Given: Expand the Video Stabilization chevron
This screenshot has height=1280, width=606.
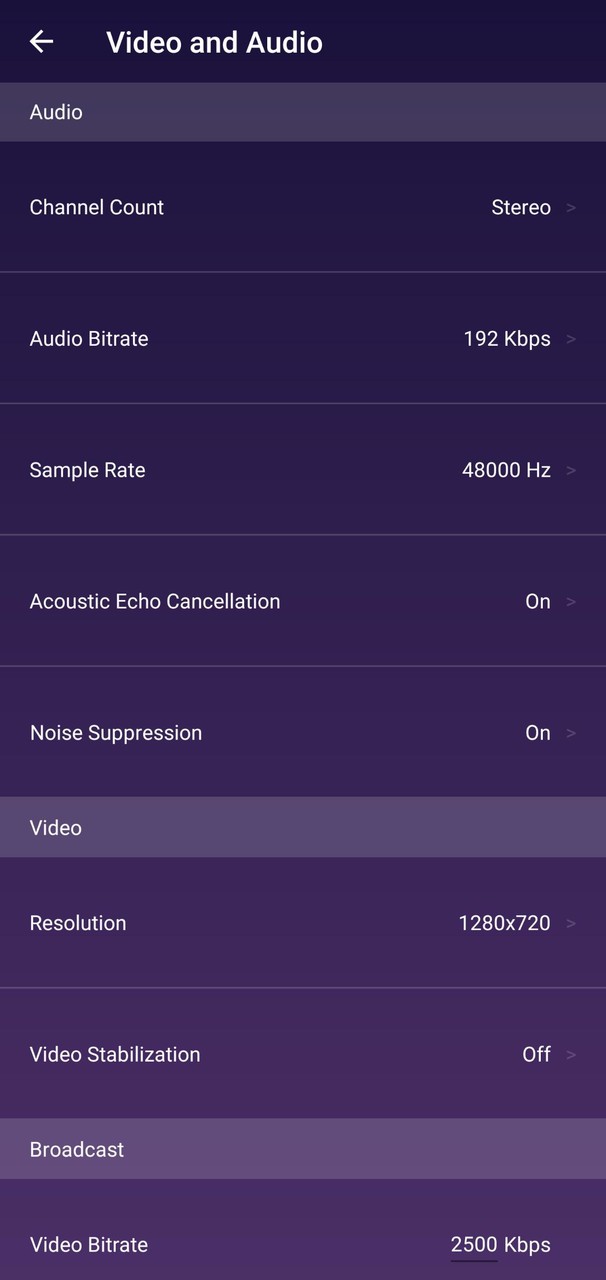Looking at the screenshot, I should pyautogui.click(x=572, y=1054).
